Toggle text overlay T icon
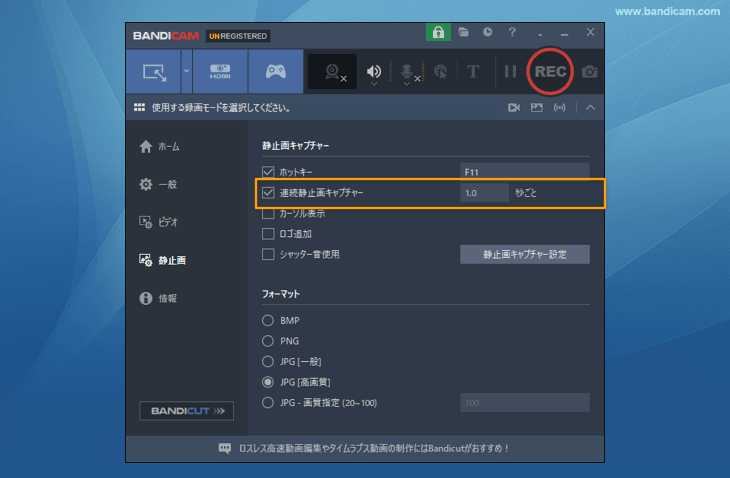Image resolution: width=730 pixels, height=478 pixels. (473, 72)
